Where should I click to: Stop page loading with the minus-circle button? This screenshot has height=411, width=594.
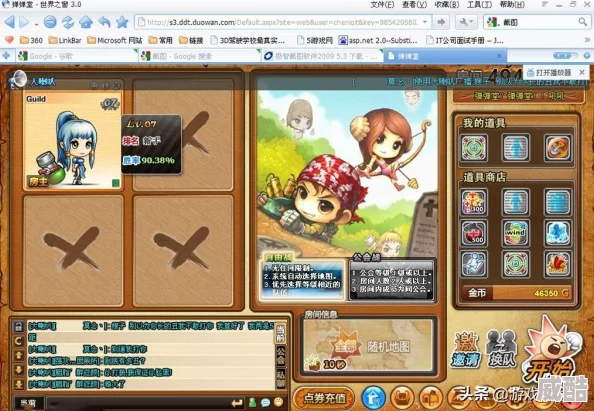pos(50,22)
